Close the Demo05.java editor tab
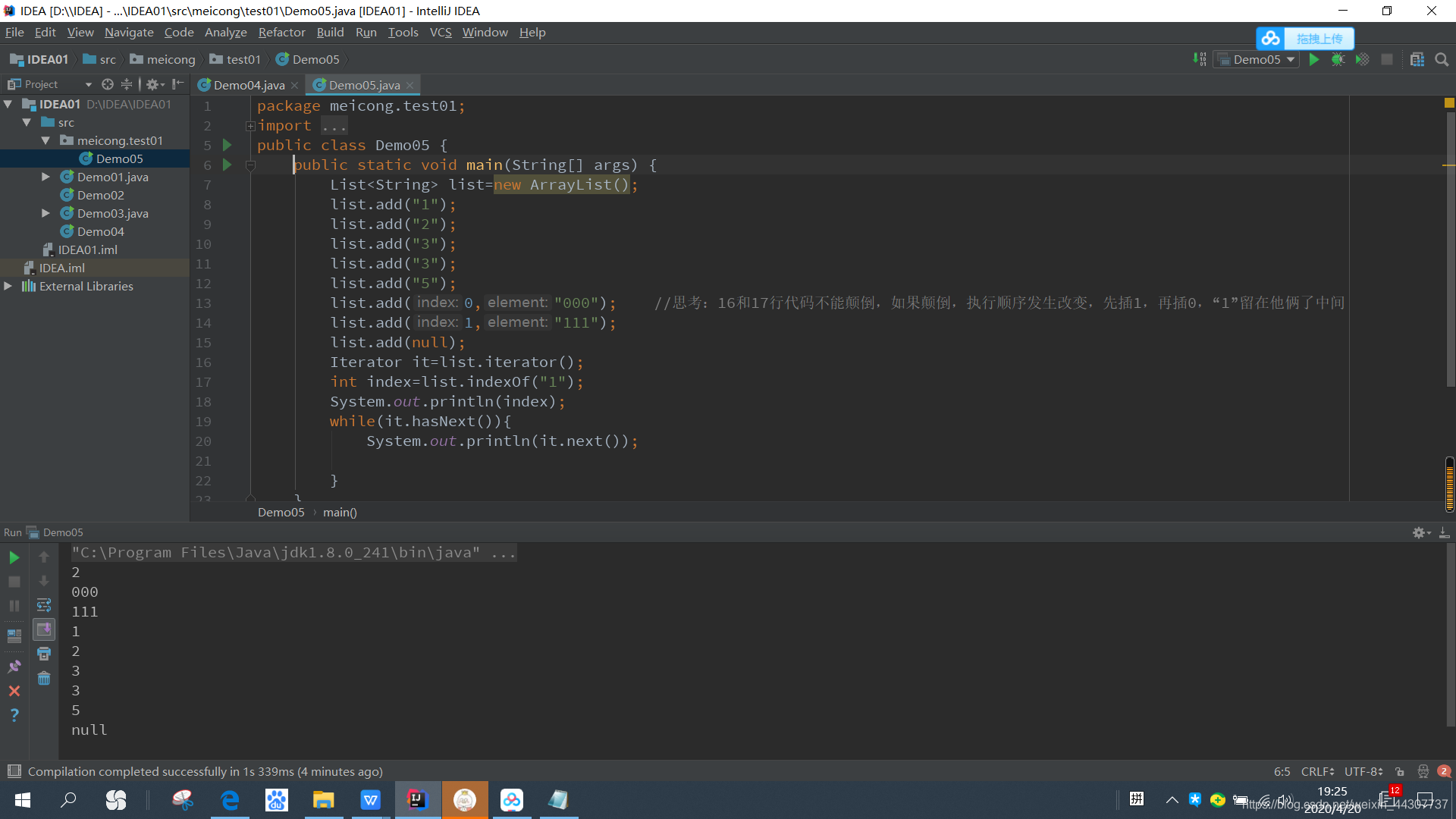This screenshot has height=819, width=1456. click(x=409, y=85)
